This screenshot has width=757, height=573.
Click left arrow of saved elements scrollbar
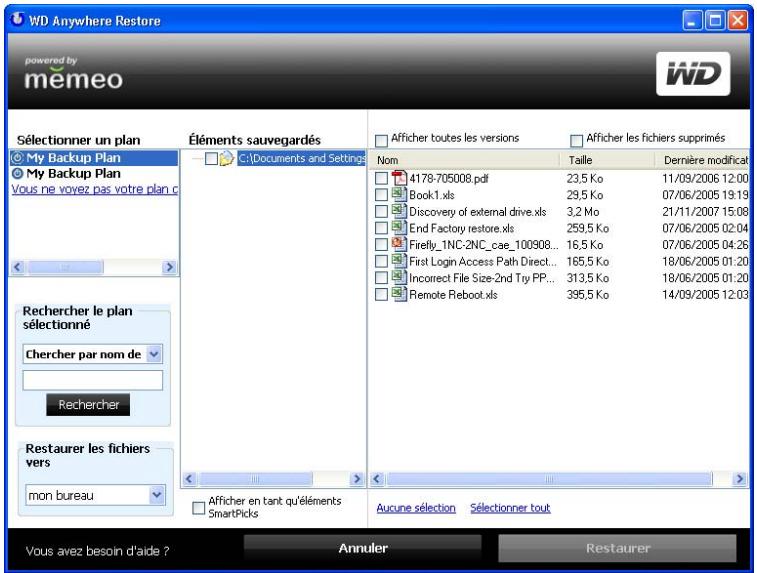[189, 479]
